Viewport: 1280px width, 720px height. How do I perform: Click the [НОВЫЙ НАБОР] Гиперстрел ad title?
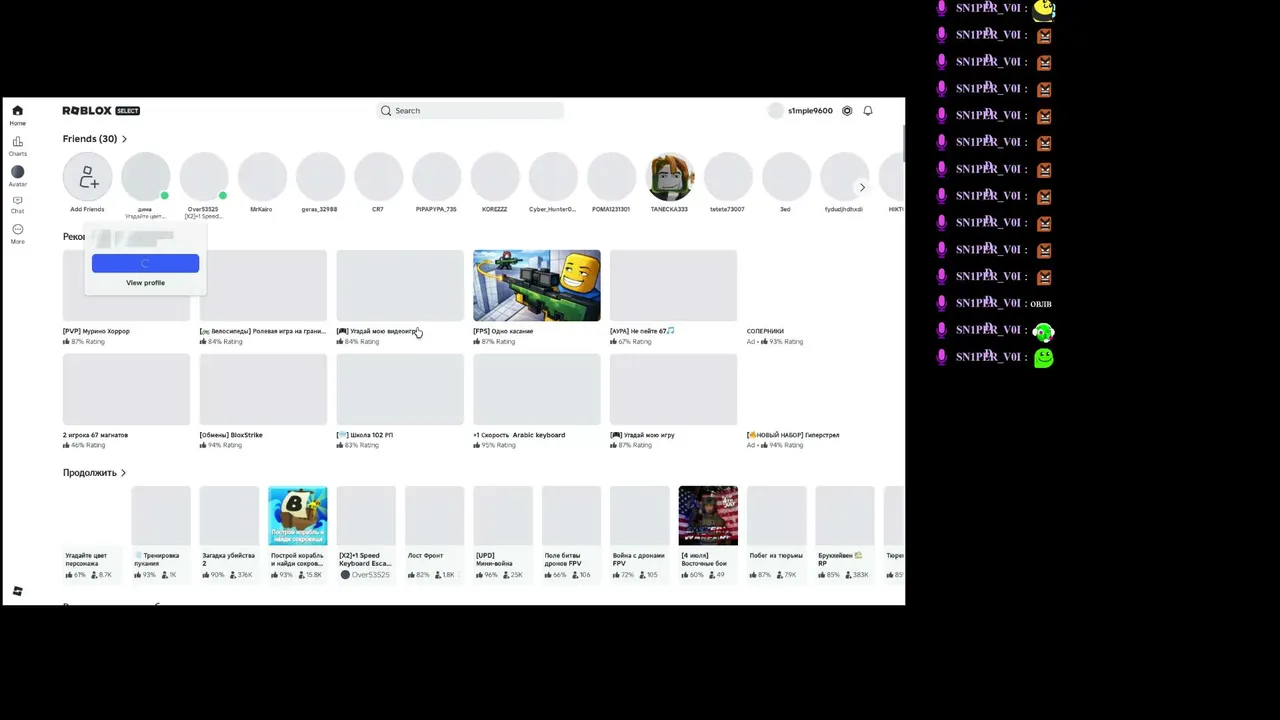(793, 435)
